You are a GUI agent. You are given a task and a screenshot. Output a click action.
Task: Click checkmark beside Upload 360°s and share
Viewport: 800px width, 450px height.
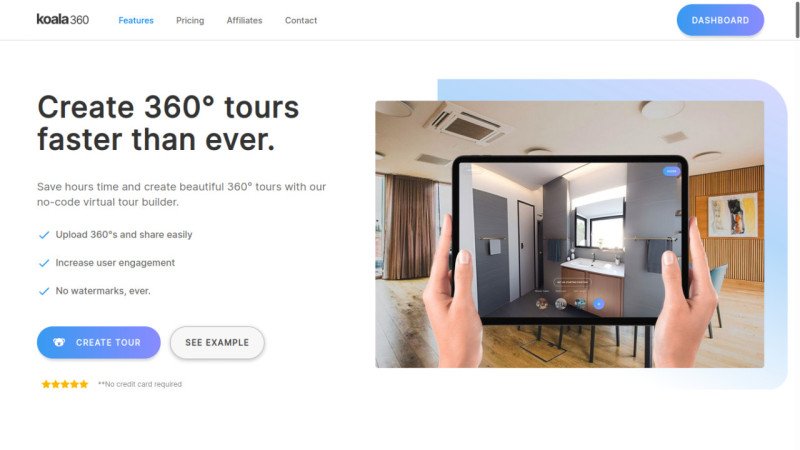pyautogui.click(x=44, y=235)
